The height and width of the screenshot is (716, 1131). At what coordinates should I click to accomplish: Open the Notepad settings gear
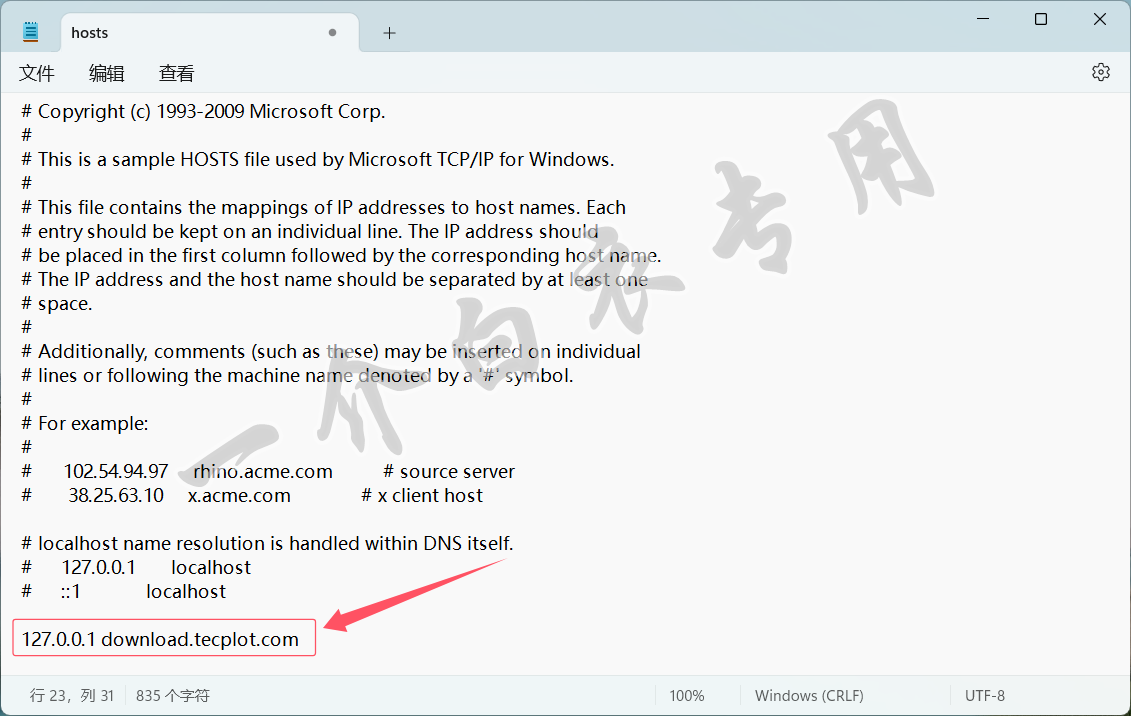pyautogui.click(x=1101, y=72)
